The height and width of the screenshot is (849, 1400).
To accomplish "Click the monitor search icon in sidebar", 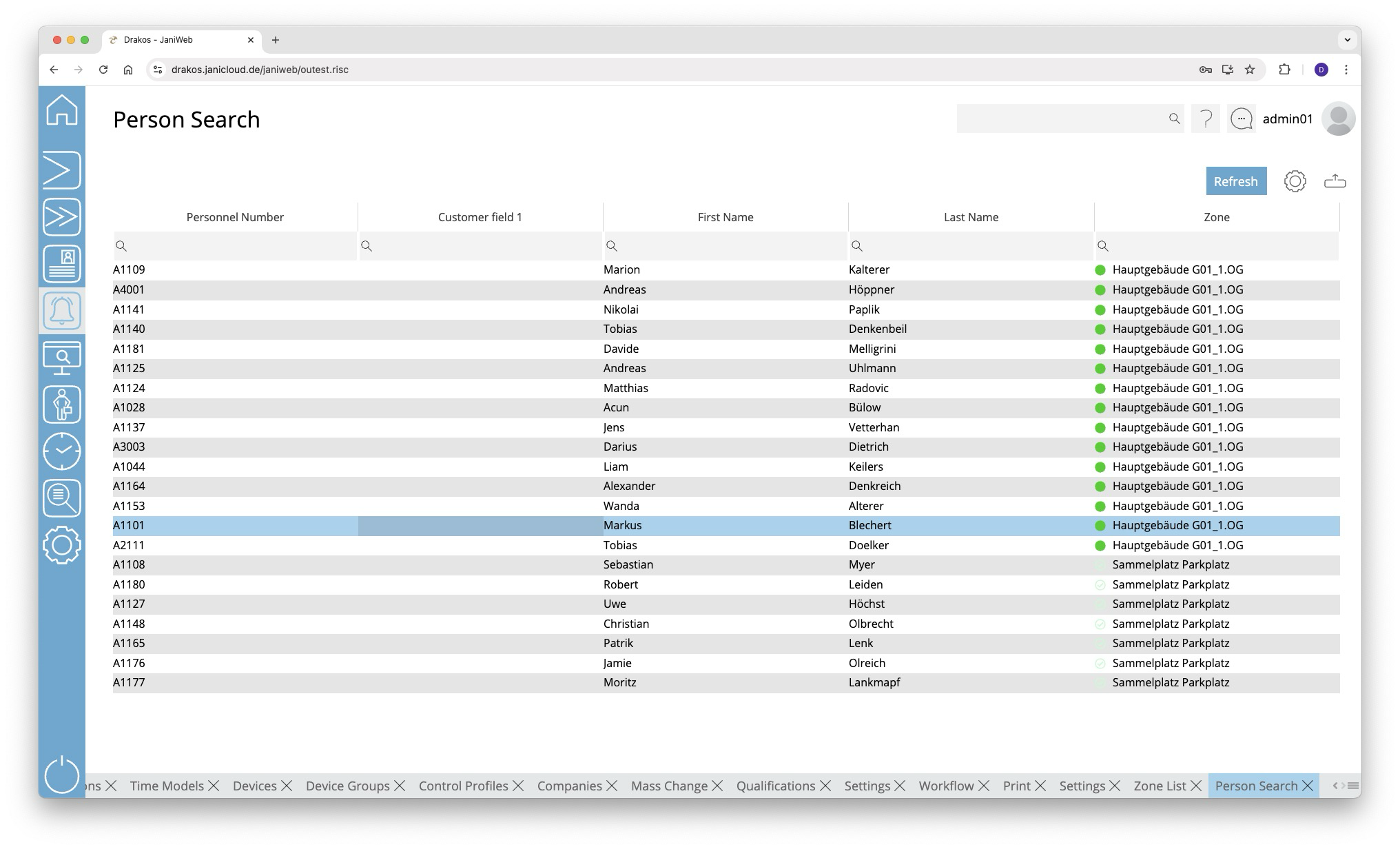I will click(x=62, y=358).
